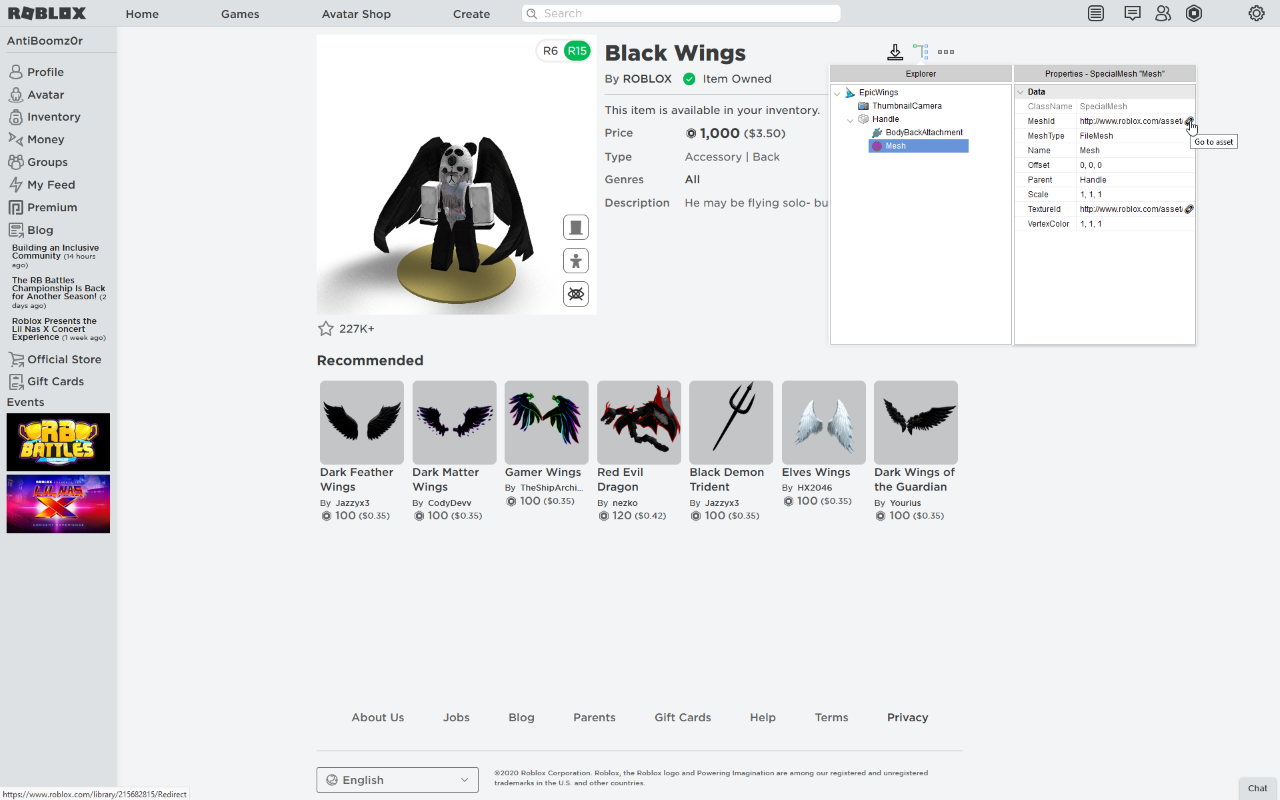This screenshot has width=1280, height=800.
Task: Open the English language dropdown
Action: pos(397,780)
